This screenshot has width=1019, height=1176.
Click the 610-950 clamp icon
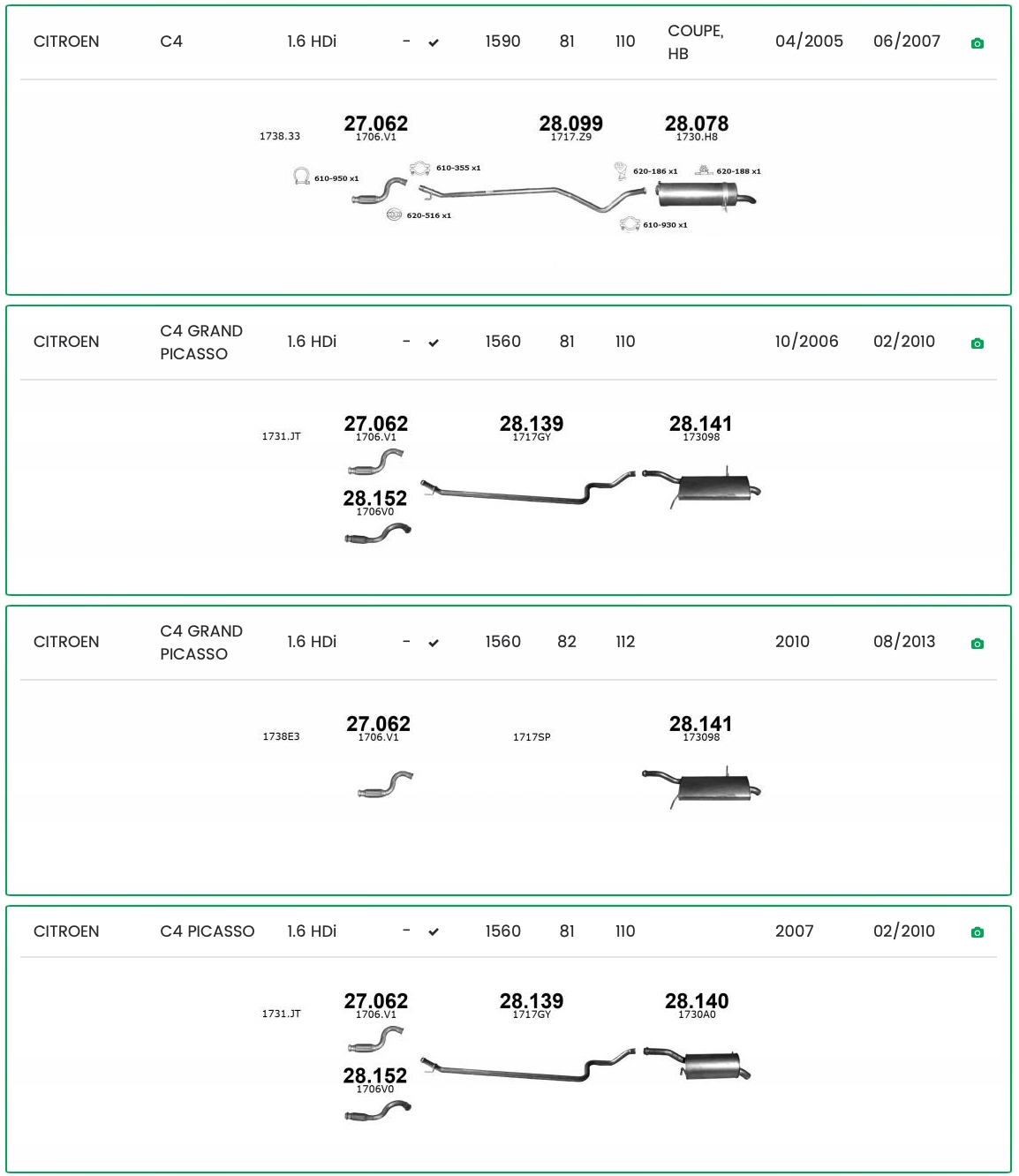301,177
